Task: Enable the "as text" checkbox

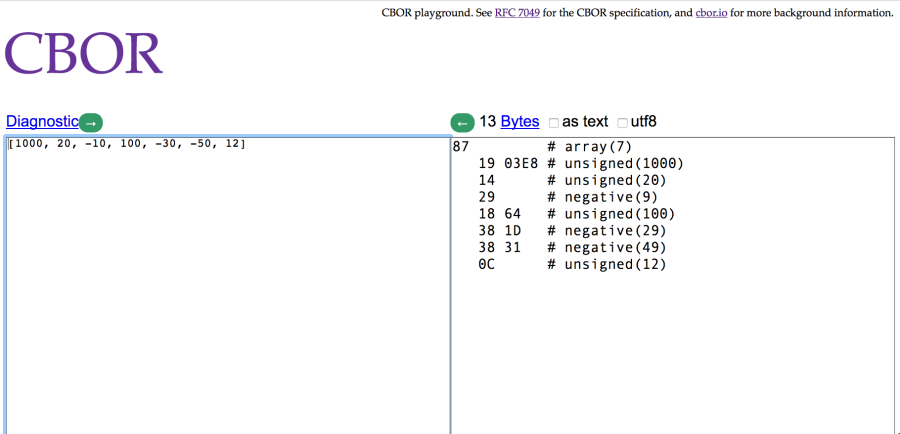Action: 554,122
